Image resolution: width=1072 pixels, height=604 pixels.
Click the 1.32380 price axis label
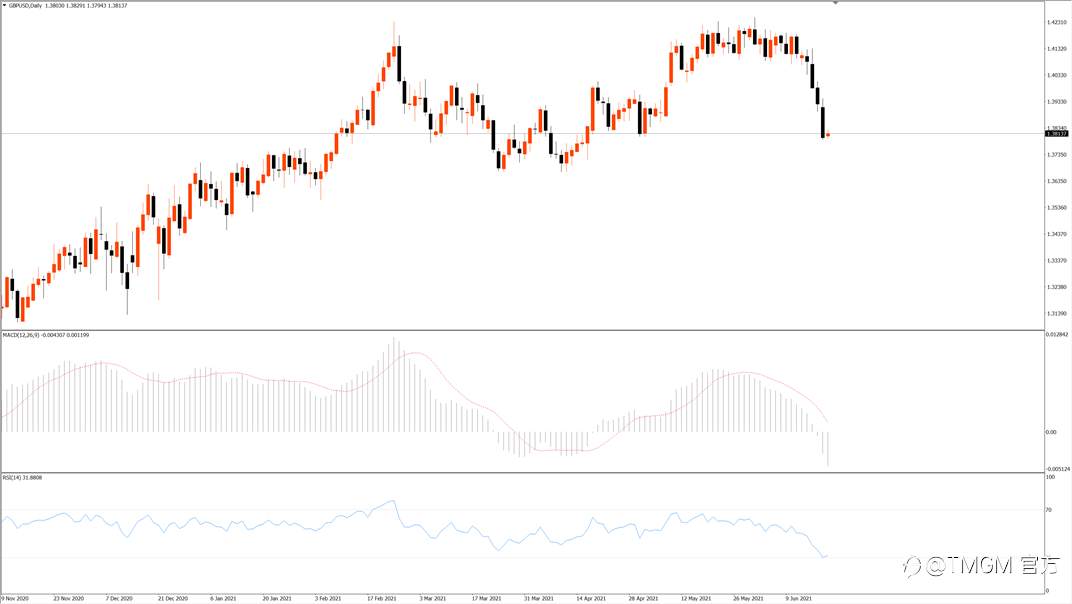click(x=1057, y=287)
